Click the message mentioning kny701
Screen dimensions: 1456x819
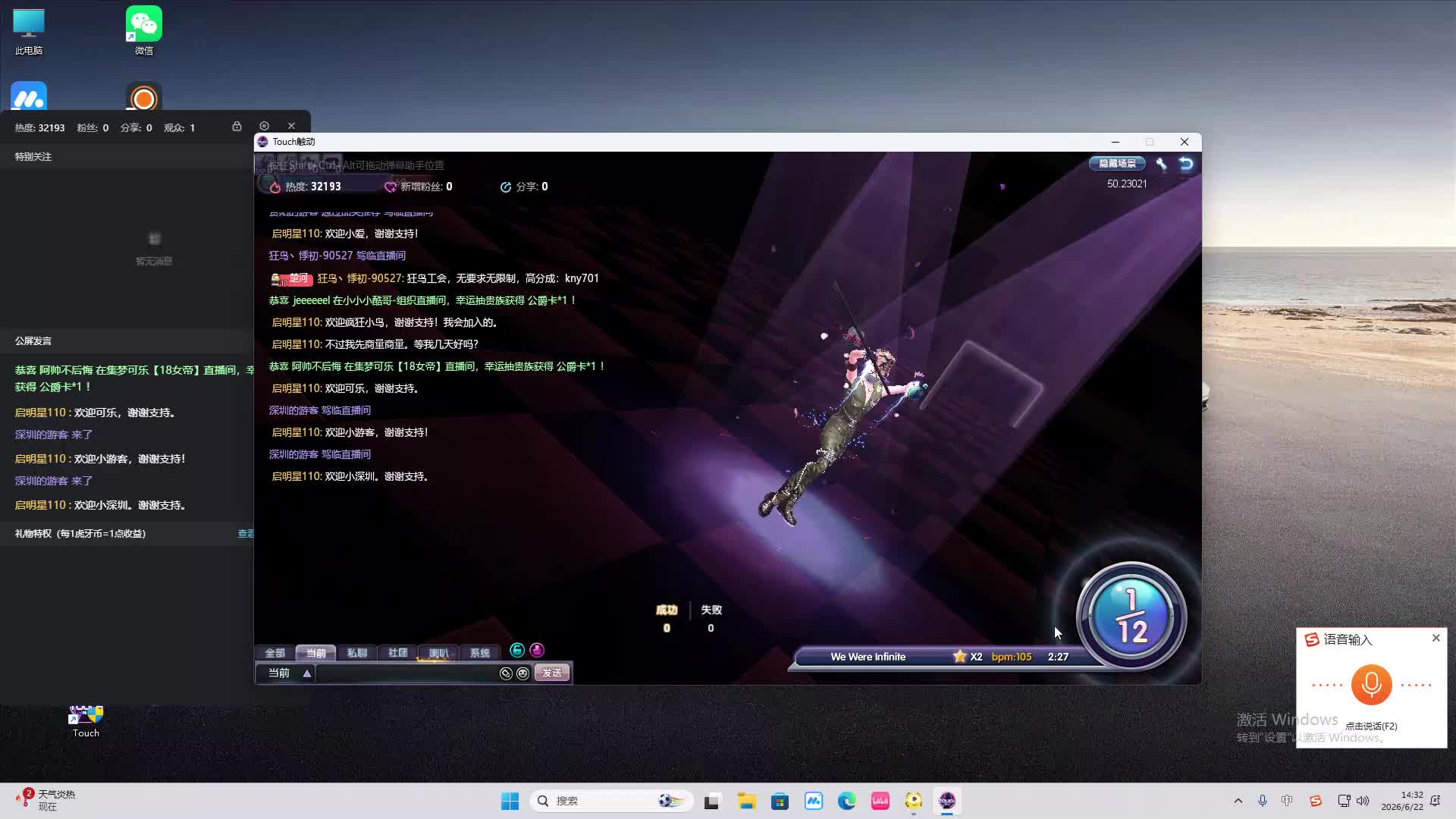(x=435, y=278)
